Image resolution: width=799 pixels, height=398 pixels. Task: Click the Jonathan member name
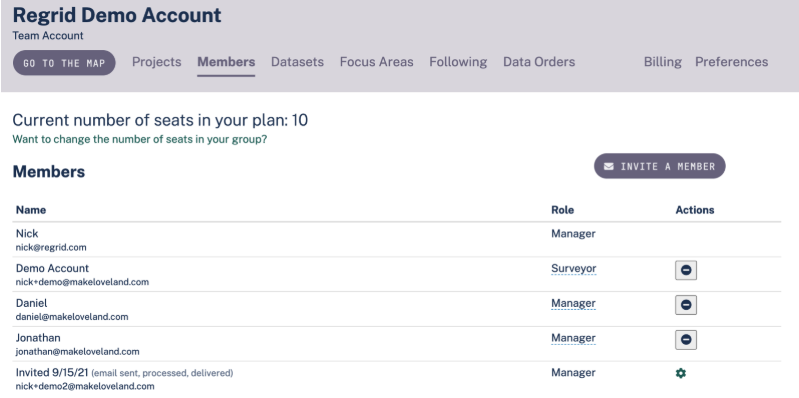(x=38, y=337)
